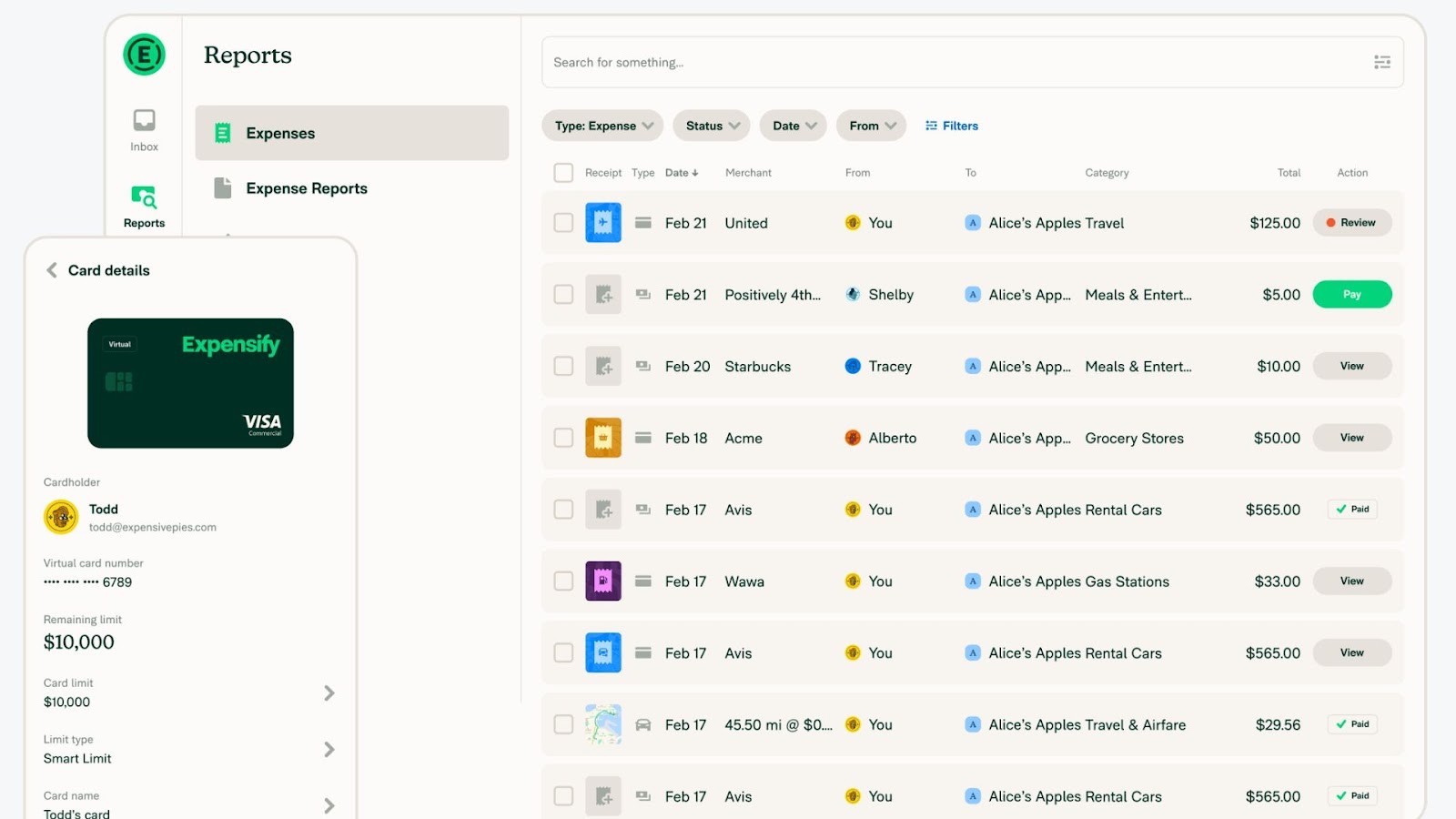The width and height of the screenshot is (1456, 819).
Task: Expand the Status filter dropdown
Action: tap(711, 126)
